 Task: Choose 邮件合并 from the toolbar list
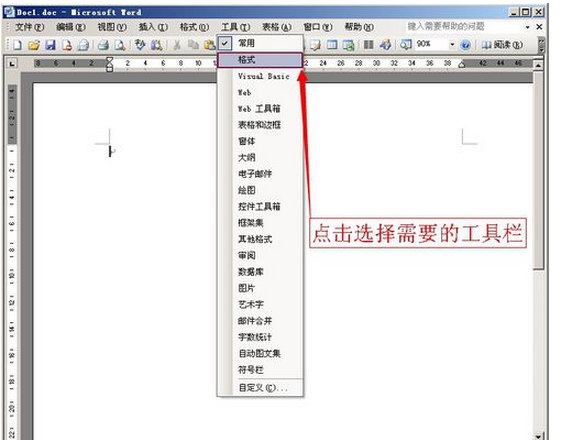[x=260, y=320]
